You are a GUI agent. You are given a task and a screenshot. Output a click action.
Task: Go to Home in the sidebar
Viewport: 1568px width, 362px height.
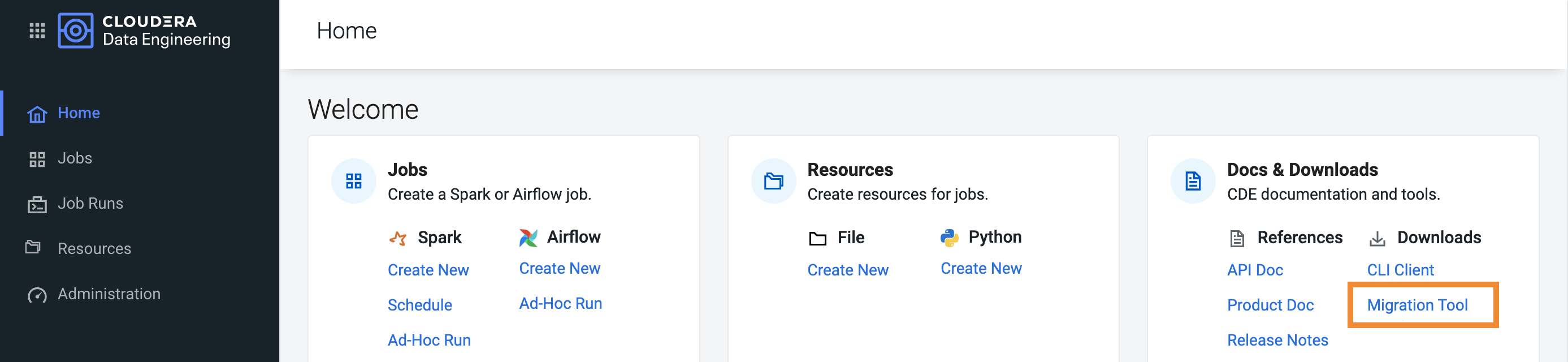tap(79, 113)
